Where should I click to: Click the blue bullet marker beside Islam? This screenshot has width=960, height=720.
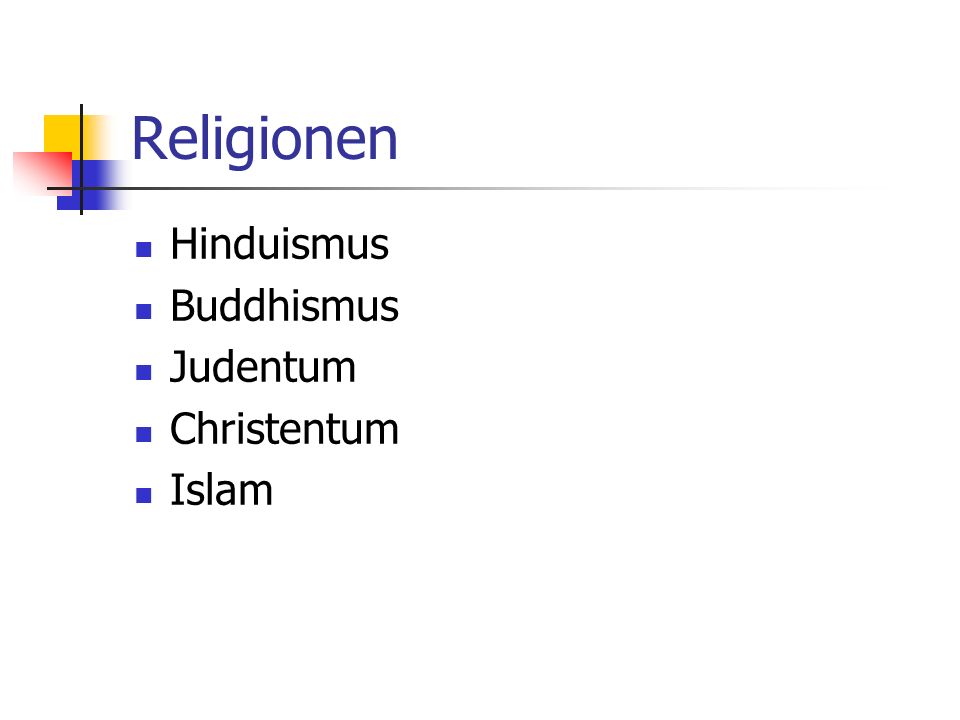tap(144, 495)
